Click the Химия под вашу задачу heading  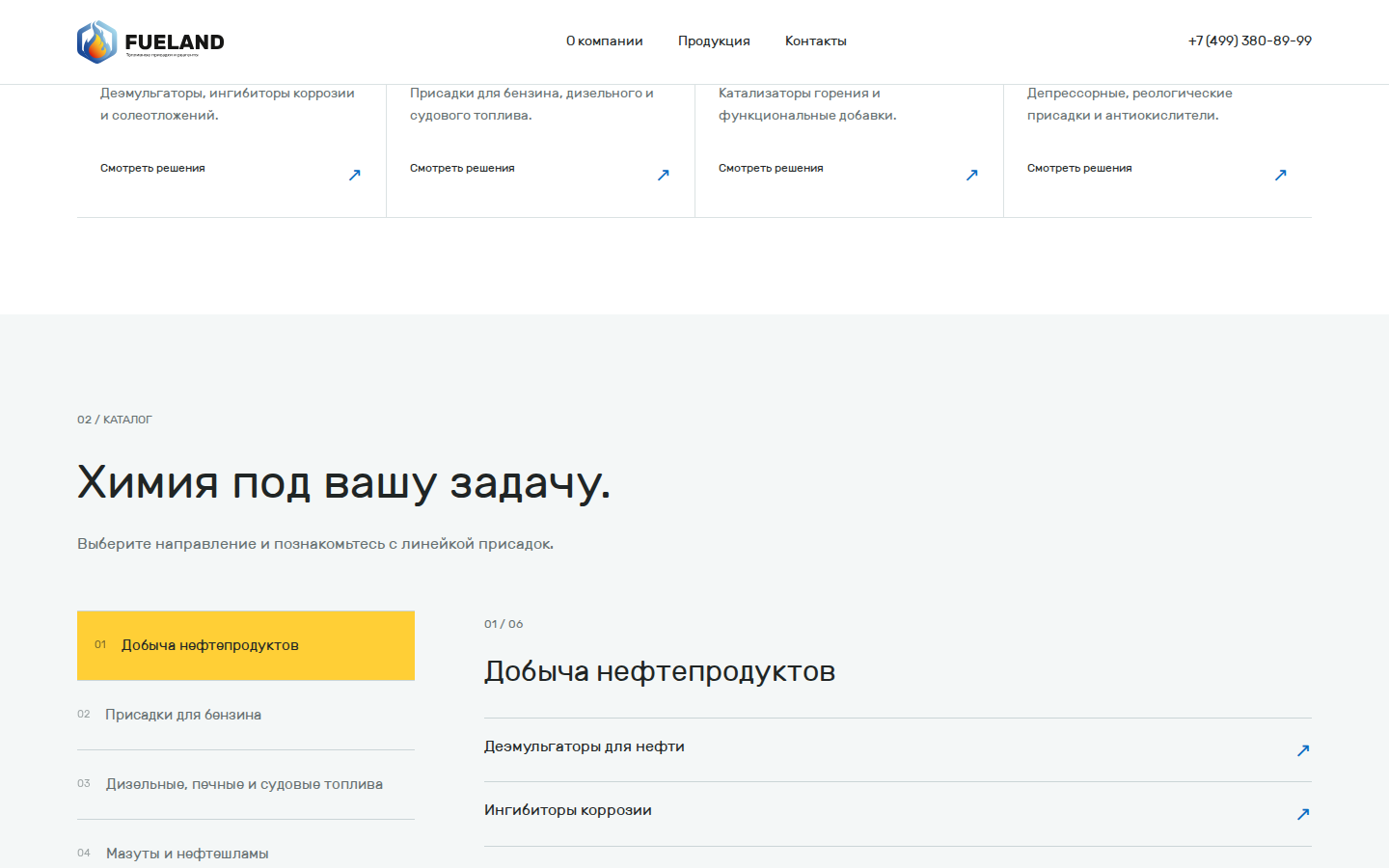(x=343, y=482)
